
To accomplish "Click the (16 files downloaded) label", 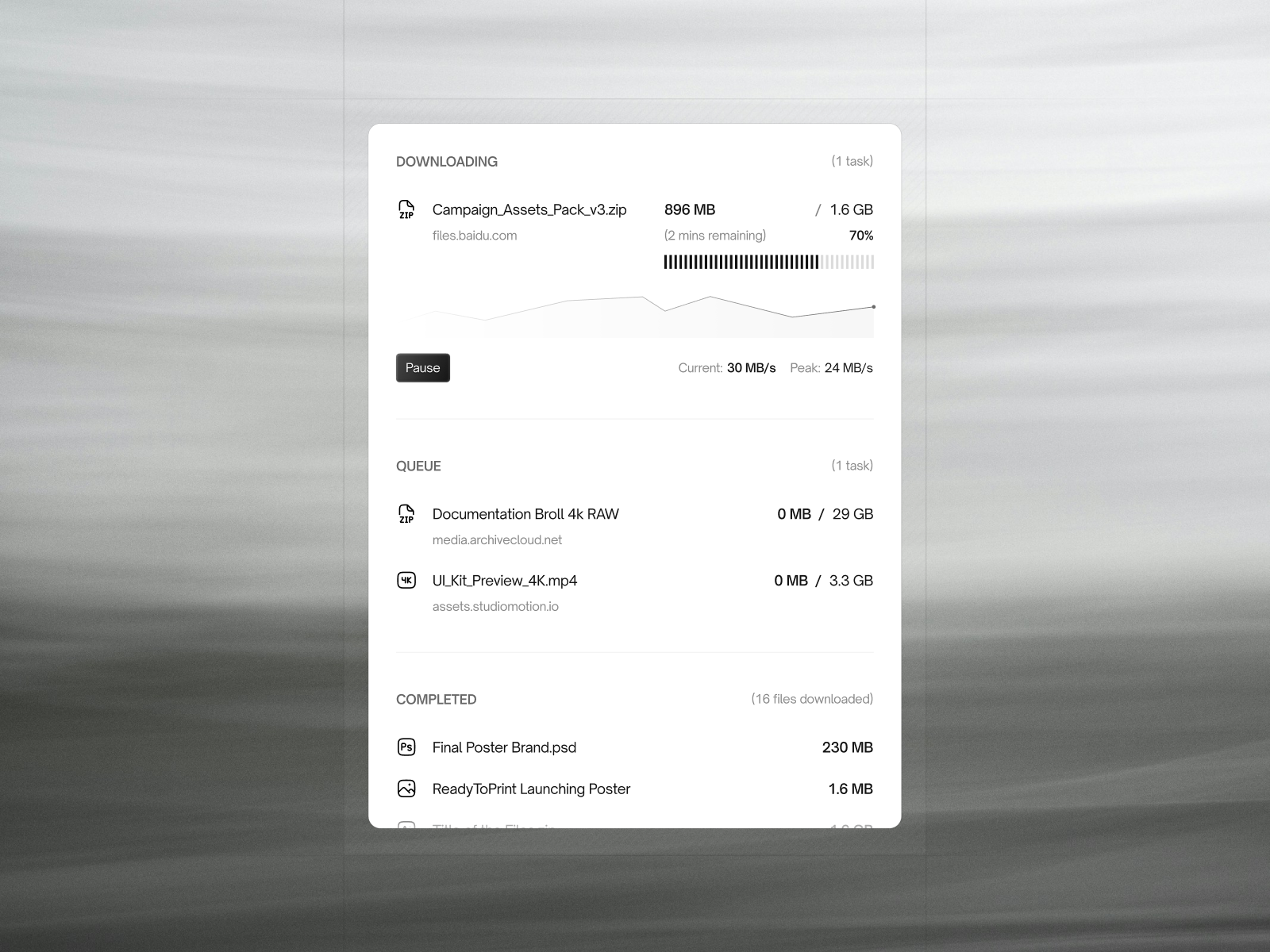I will click(x=812, y=699).
